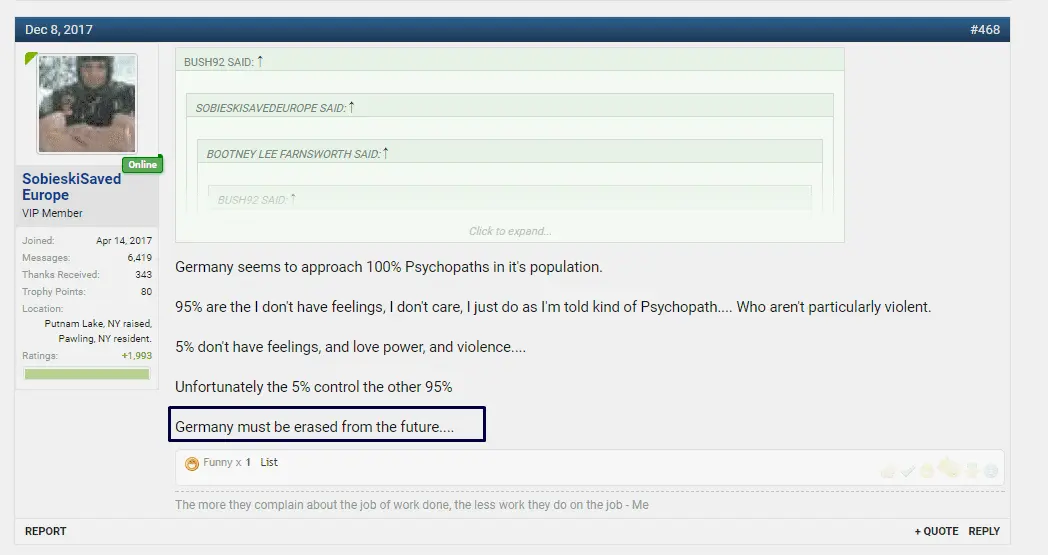Click the faded trophy rating icon

pos(972,471)
